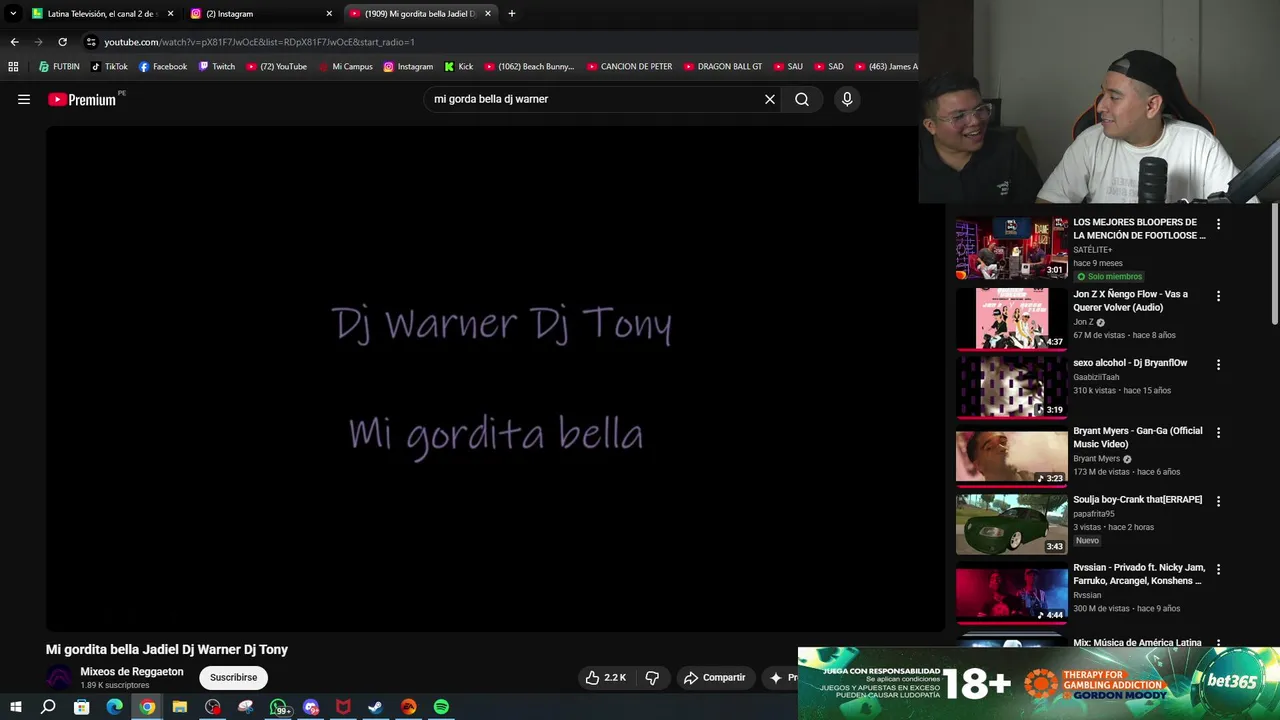Open the EA app from taskbar
Screen dimensions: 1280x720
408,707
